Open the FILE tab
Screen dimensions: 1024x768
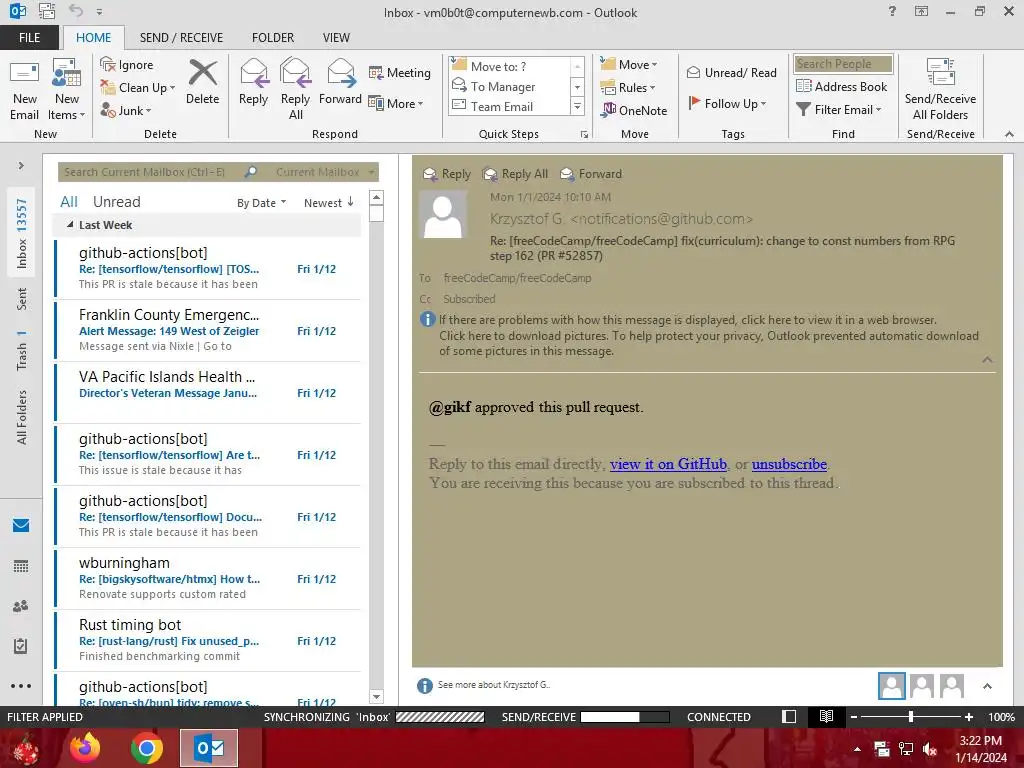click(x=29, y=37)
